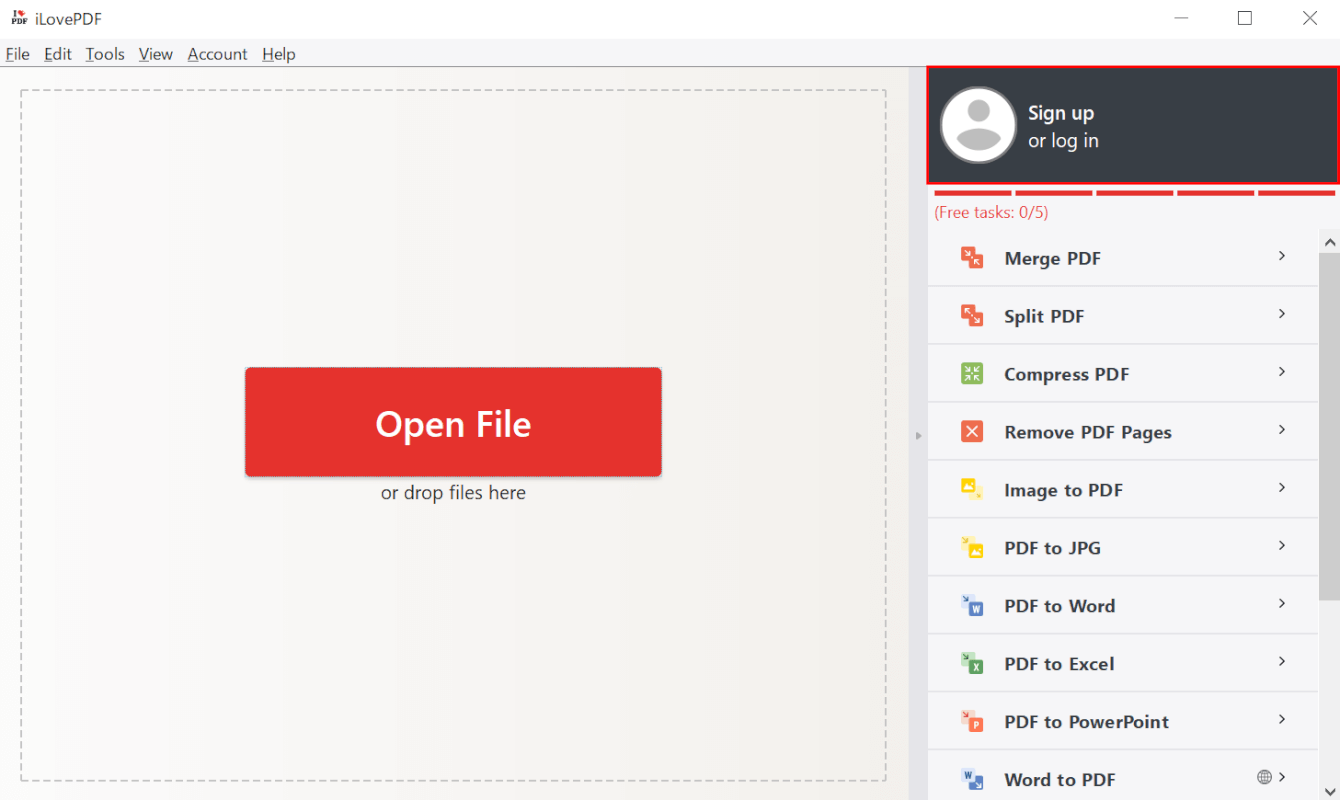Click the user avatar profile icon

tap(978, 126)
